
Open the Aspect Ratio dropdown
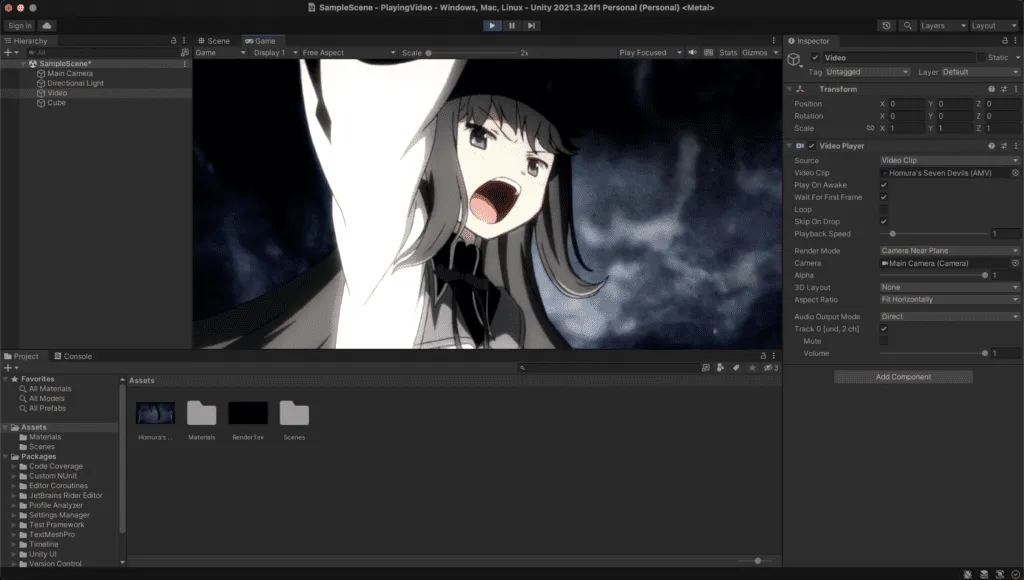pyautogui.click(x=949, y=299)
